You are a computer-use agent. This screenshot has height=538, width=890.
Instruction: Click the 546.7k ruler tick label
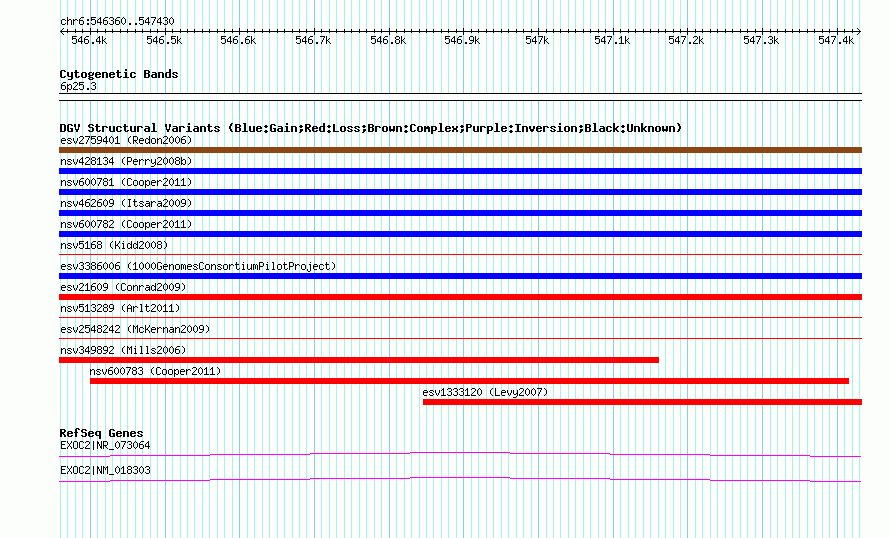[x=313, y=40]
